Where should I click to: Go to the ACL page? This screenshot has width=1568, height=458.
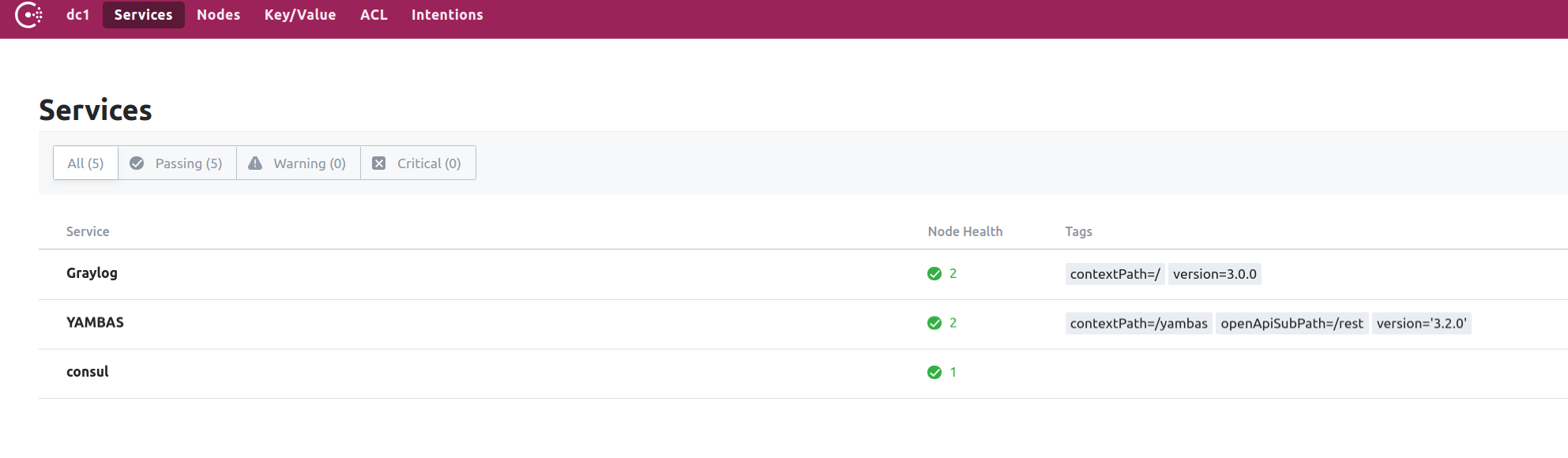[x=374, y=15]
